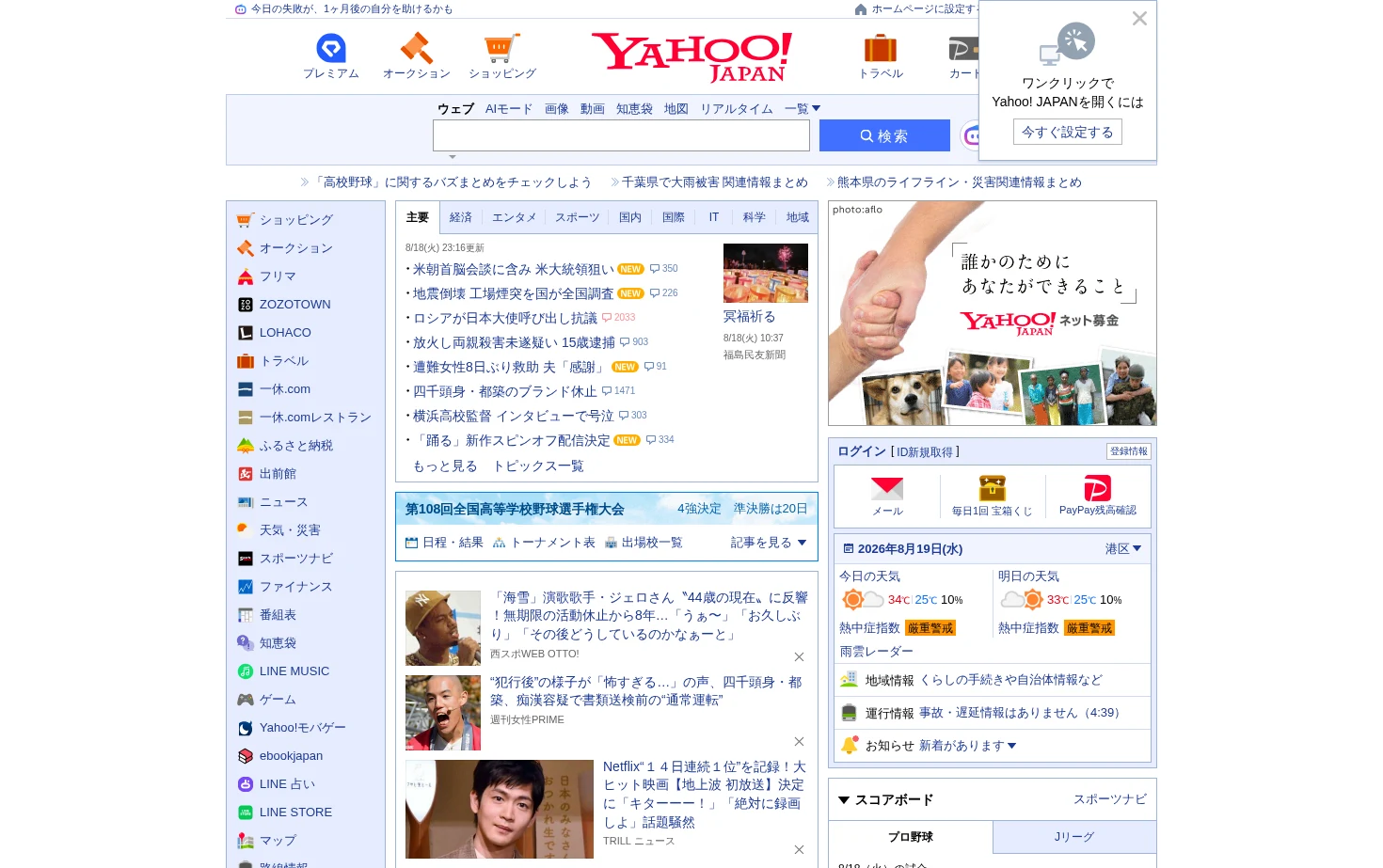Open the Netflix article thumbnail image
This screenshot has width=1383, height=868.
[500, 809]
